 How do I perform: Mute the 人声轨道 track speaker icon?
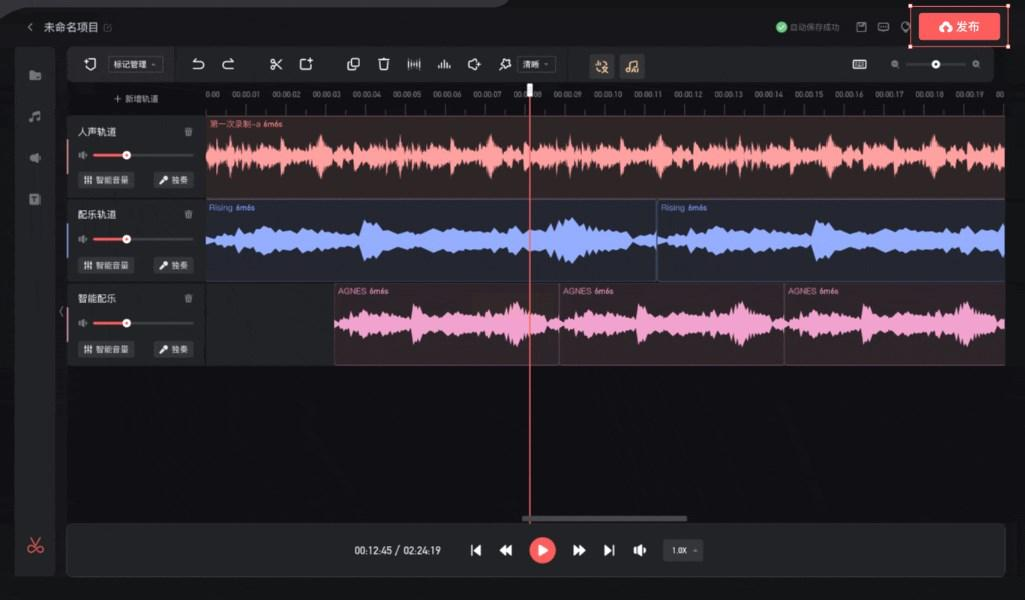click(83, 155)
